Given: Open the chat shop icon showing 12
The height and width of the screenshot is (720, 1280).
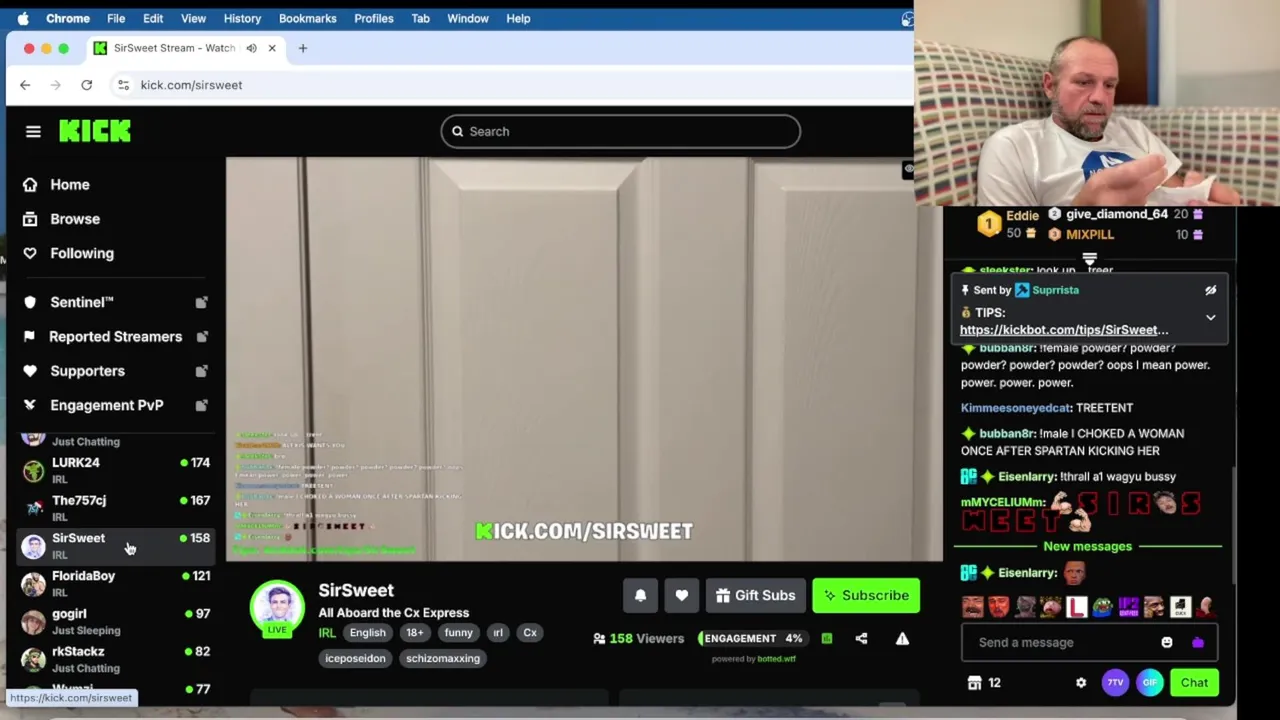Looking at the screenshot, I should 984,682.
